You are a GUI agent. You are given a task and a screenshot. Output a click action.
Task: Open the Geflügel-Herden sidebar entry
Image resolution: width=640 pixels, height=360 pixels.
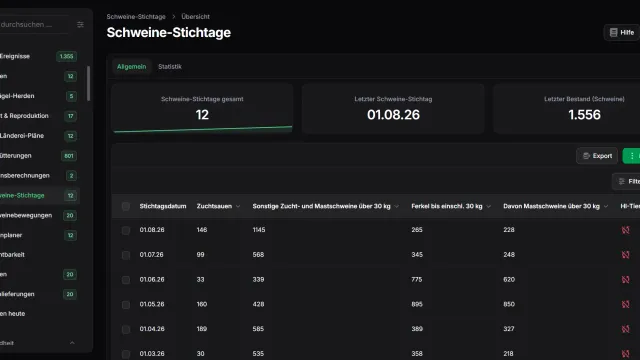point(39,96)
